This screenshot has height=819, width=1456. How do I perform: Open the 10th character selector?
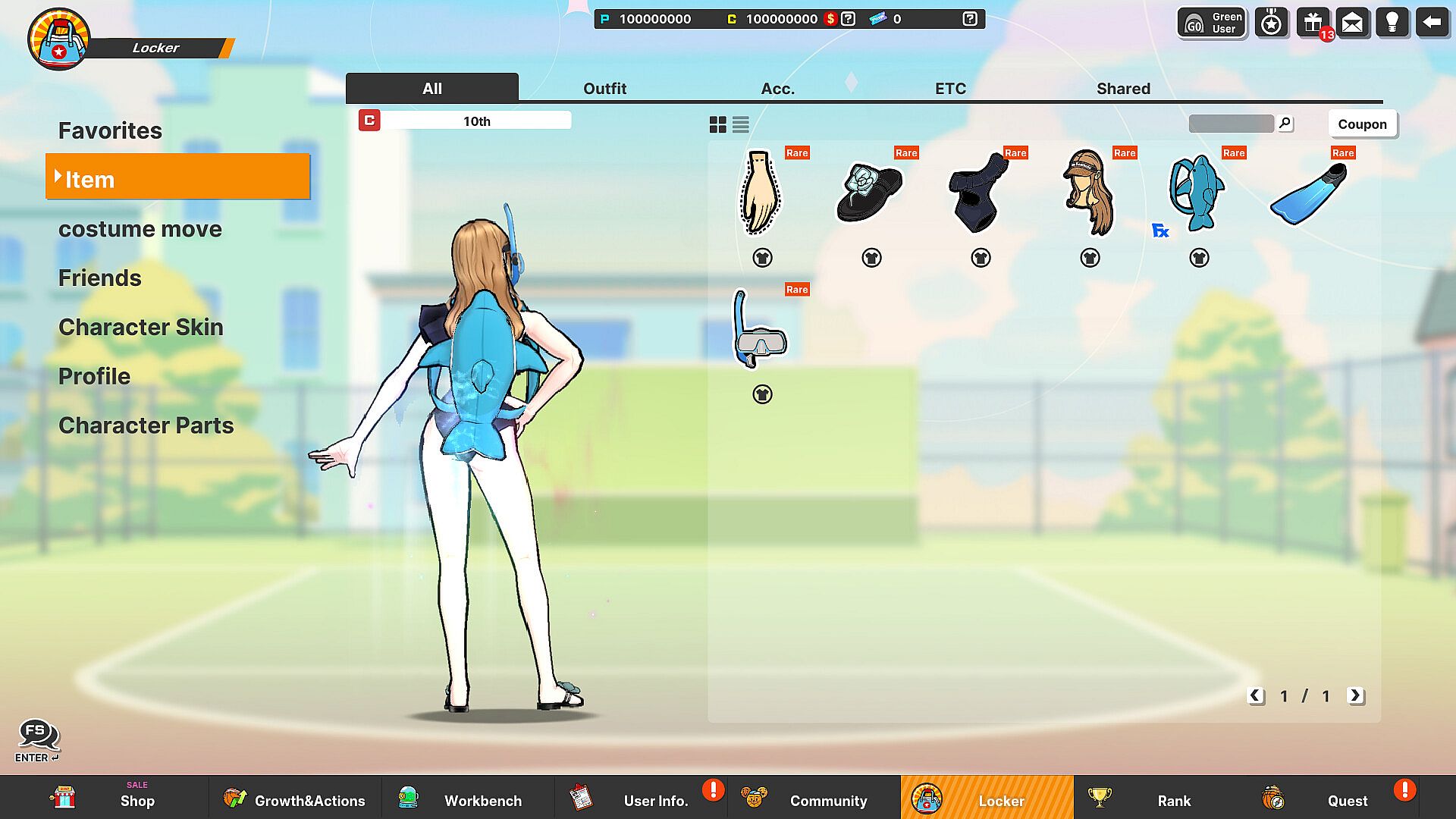(x=476, y=121)
